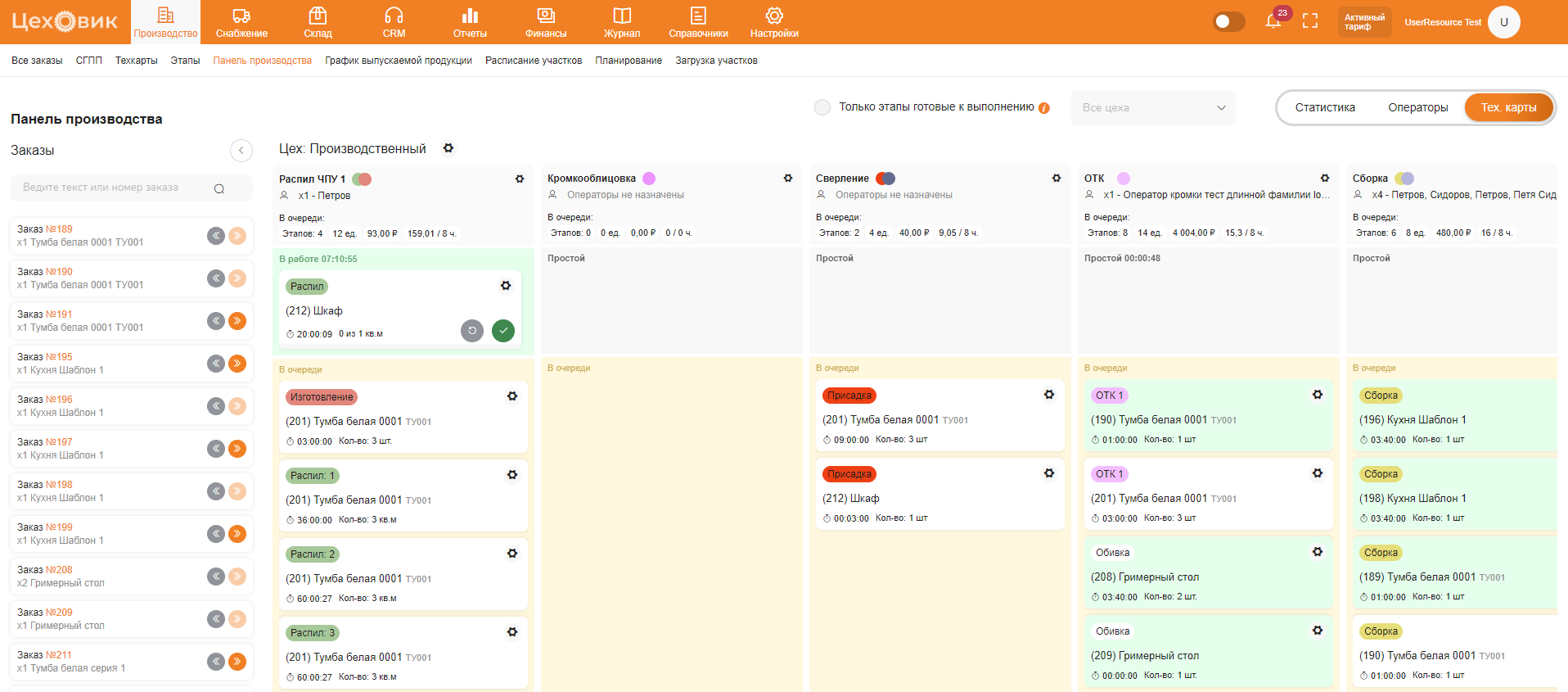Viewport: 1568px width, 692px height.
Task: Click the green checkmark to complete Шкаф stage
Action: point(503,331)
